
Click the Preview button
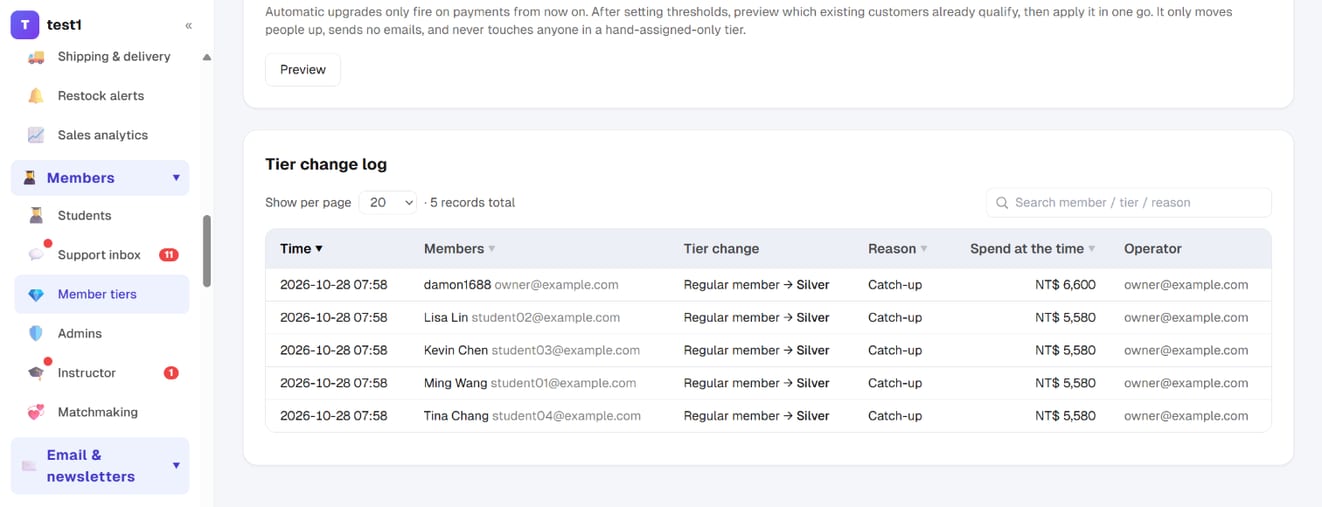click(303, 70)
